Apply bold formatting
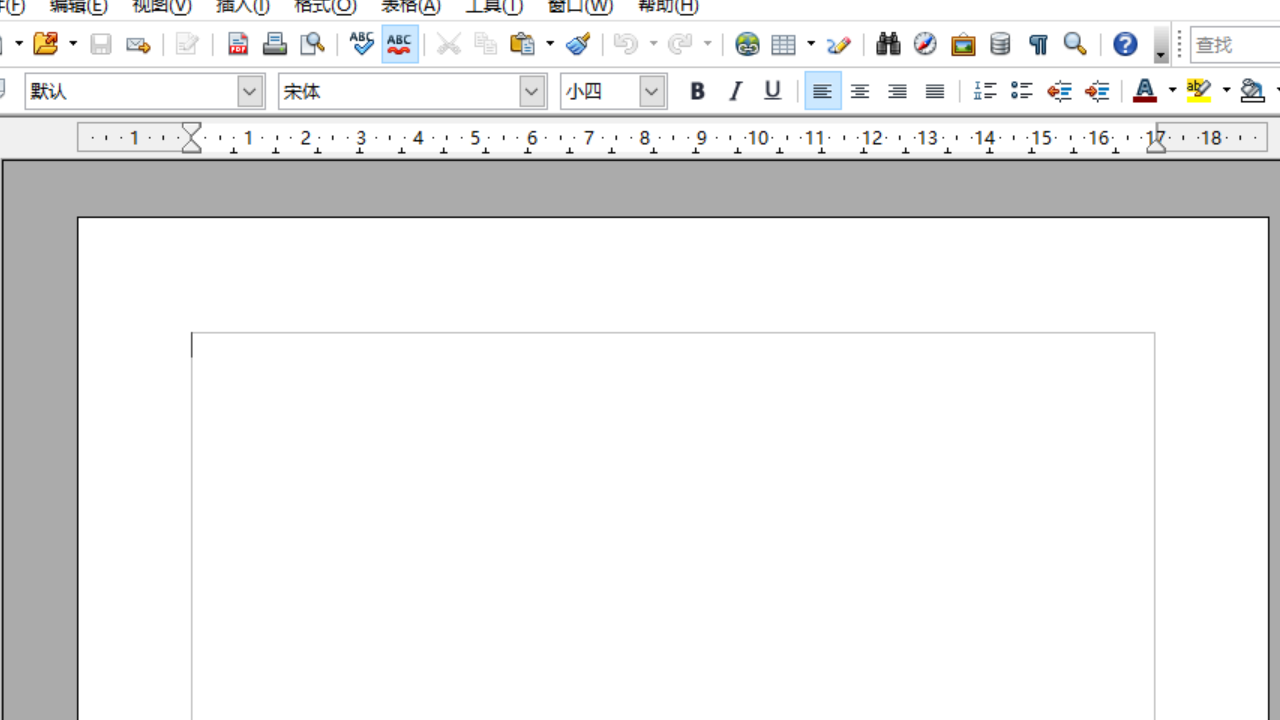The image size is (1280, 720). click(697, 91)
